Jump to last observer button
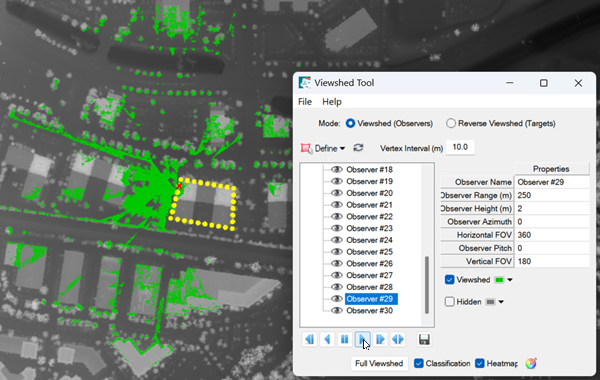600x380 pixels. pos(380,339)
